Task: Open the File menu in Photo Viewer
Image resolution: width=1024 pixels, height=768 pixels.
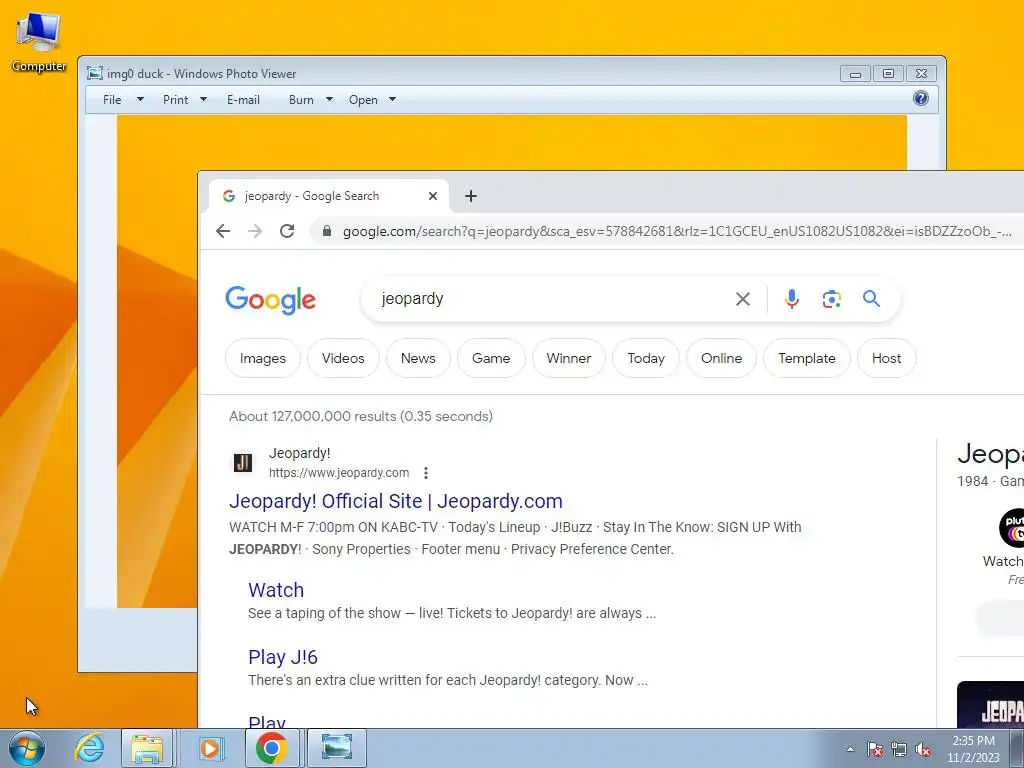Action: tap(112, 99)
